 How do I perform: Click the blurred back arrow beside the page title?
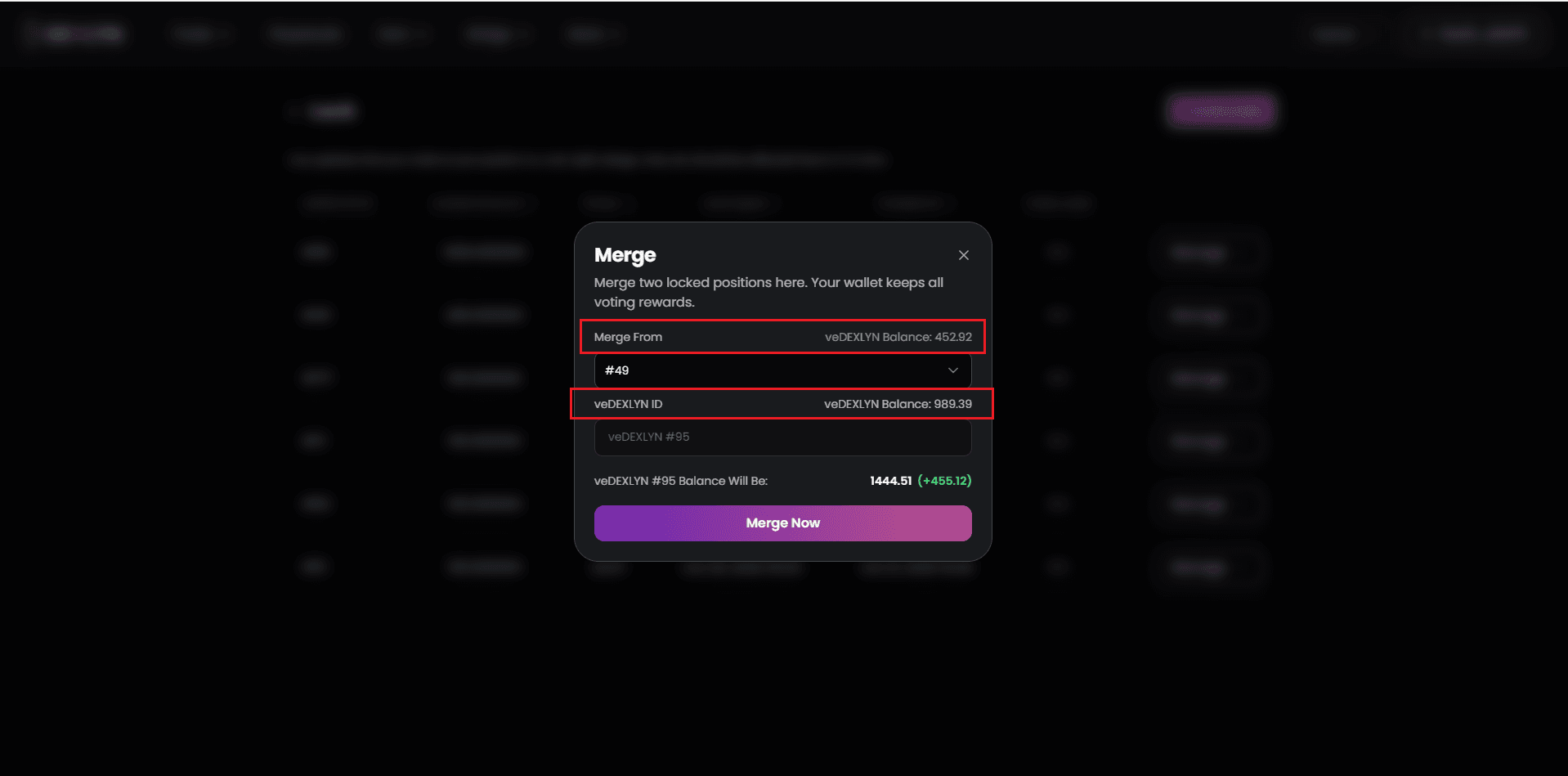295,111
